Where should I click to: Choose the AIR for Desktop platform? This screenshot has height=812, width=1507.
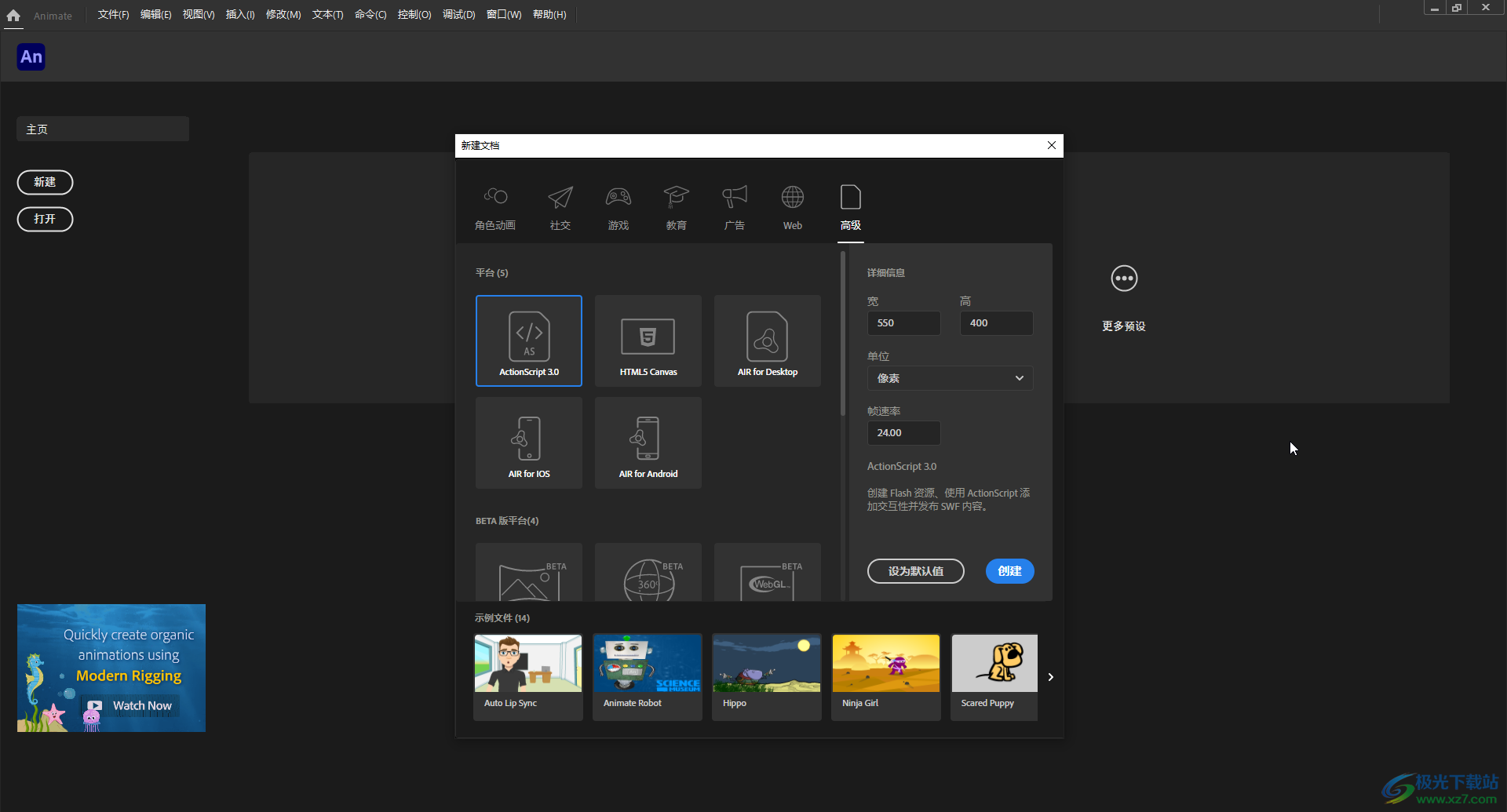pyautogui.click(x=768, y=340)
